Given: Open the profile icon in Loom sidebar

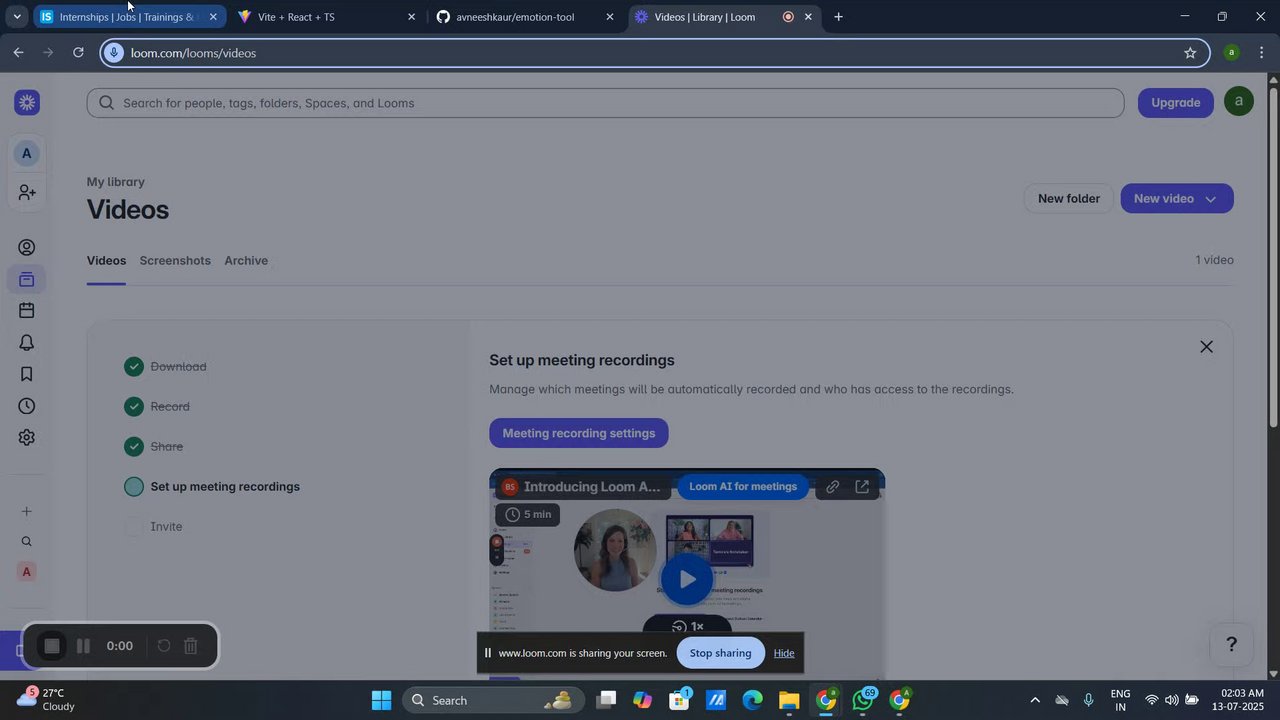Looking at the screenshot, I should pyautogui.click(x=27, y=248).
